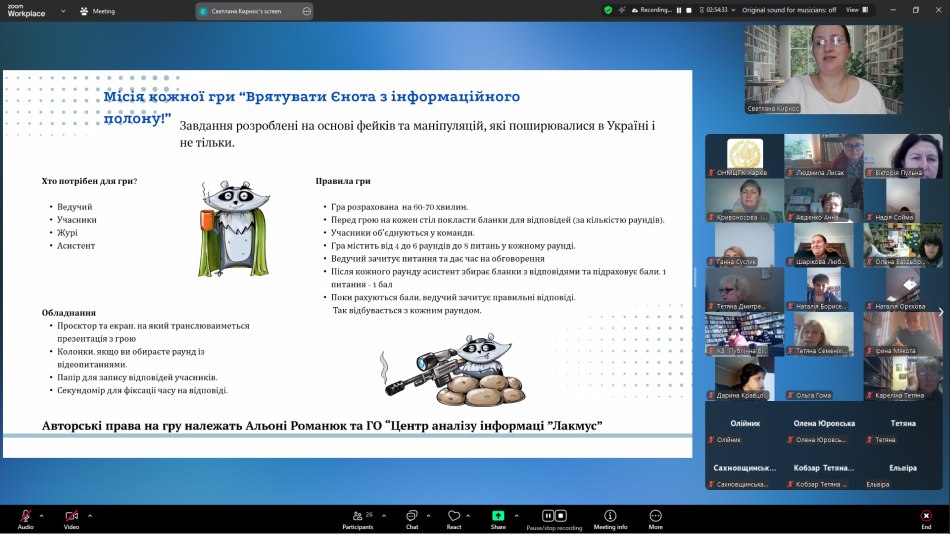Click the red End meeting button
This screenshot has width=950, height=534.
click(x=926, y=517)
